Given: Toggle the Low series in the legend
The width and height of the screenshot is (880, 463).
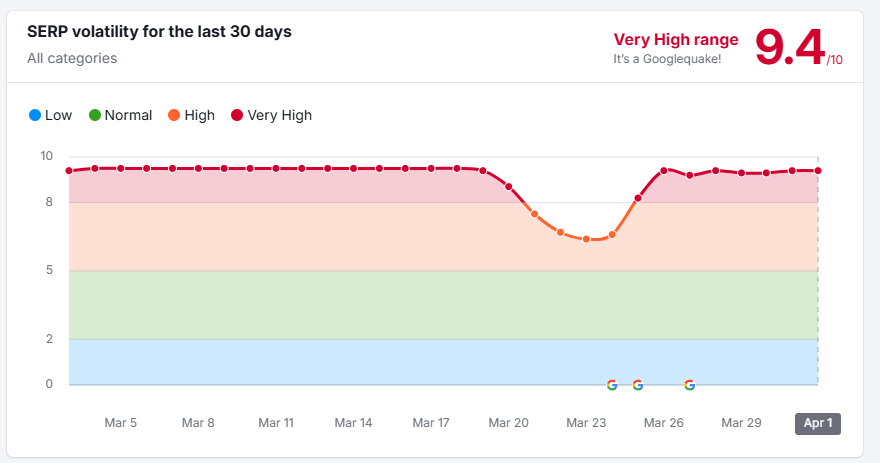Looking at the screenshot, I should (50, 115).
